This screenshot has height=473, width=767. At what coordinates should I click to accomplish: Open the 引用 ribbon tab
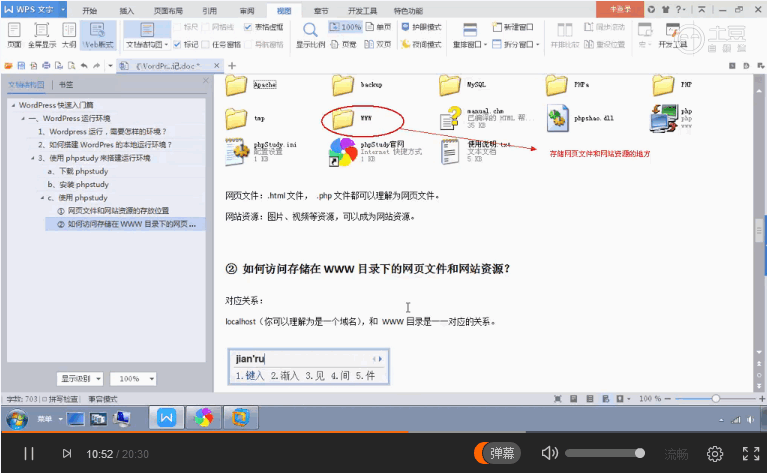[x=209, y=10]
